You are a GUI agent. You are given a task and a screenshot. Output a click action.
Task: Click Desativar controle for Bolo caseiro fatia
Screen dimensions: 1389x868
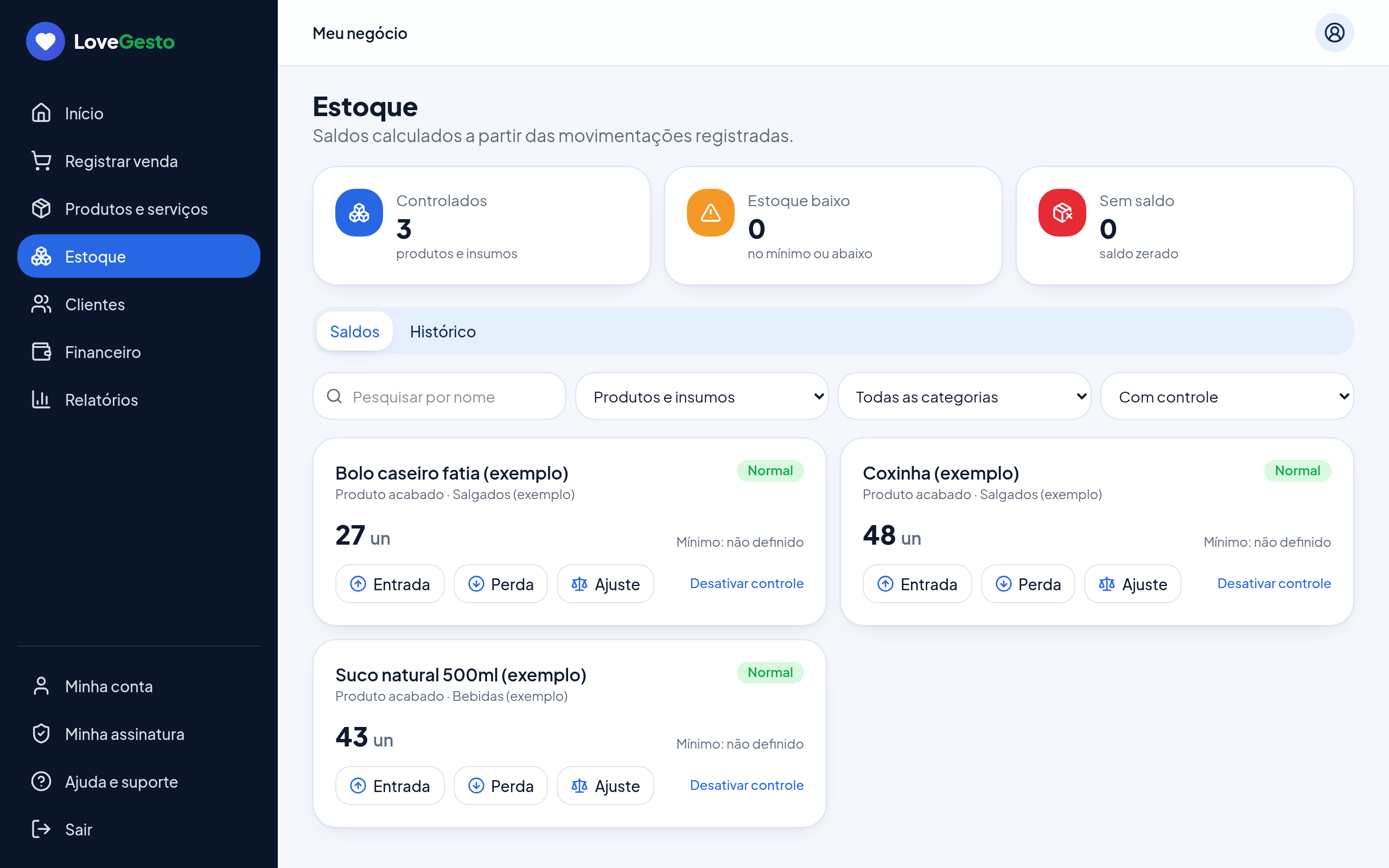tap(746, 583)
